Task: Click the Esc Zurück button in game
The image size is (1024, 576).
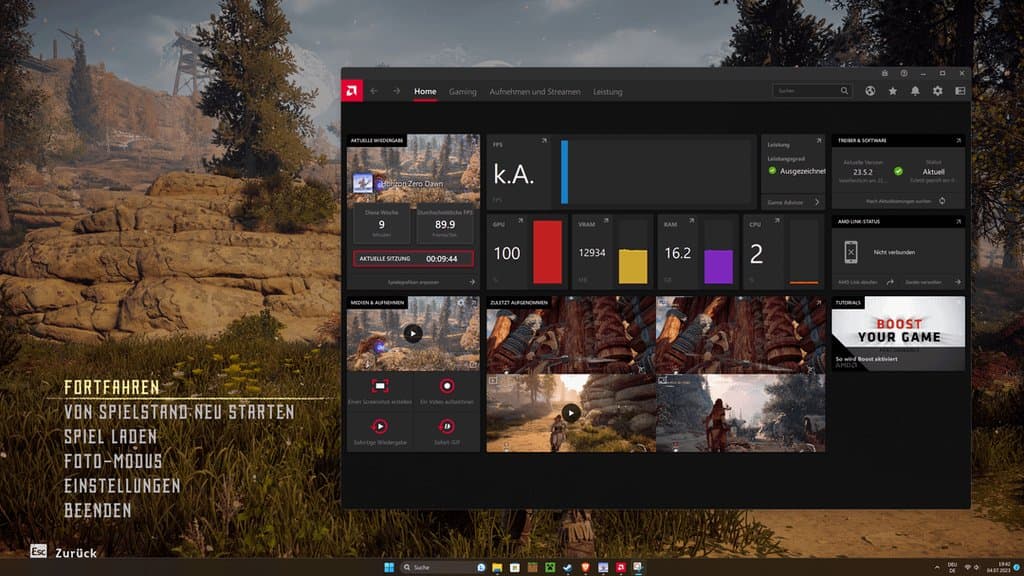Action: (x=63, y=552)
